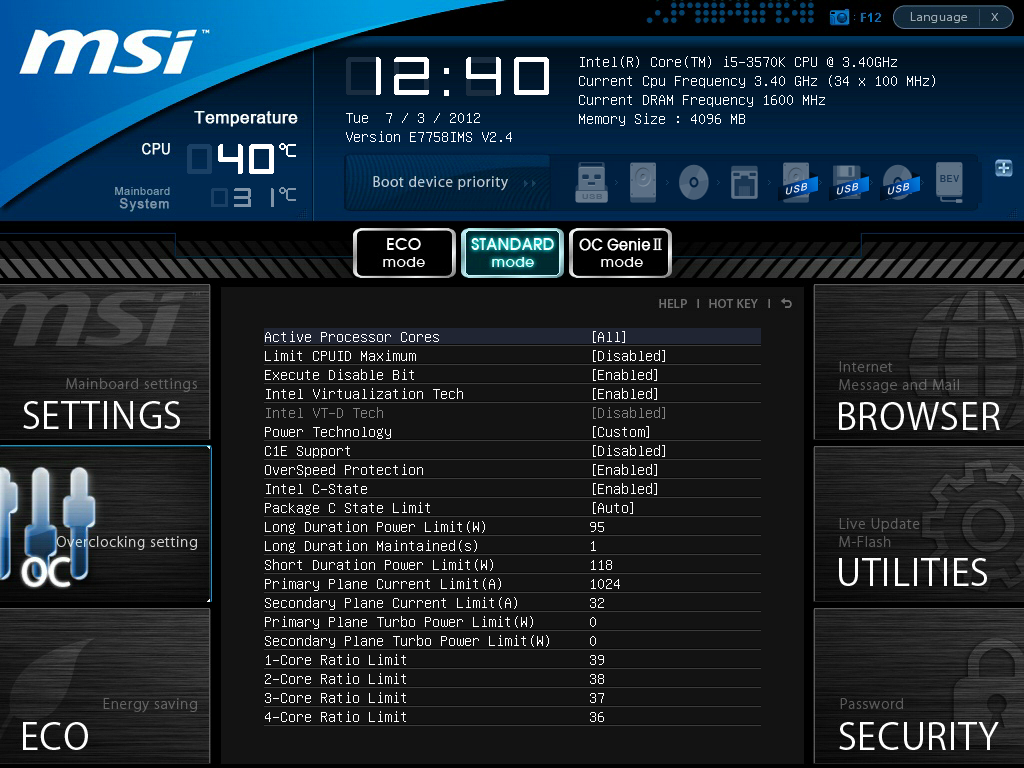Click the 12:40 clock display
This screenshot has width=1024, height=768.
pyautogui.click(x=448, y=76)
